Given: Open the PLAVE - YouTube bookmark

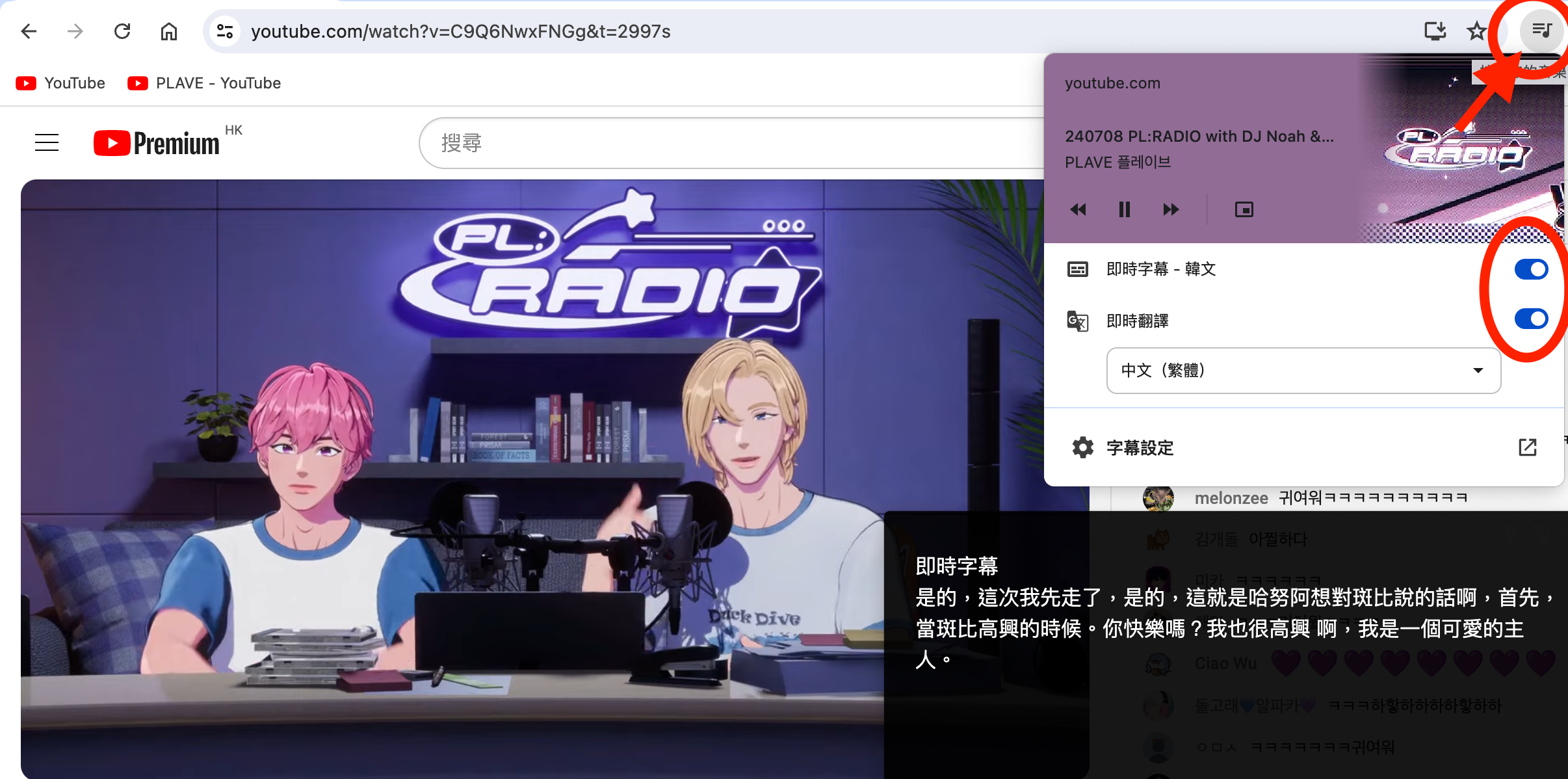Looking at the screenshot, I should 204,83.
